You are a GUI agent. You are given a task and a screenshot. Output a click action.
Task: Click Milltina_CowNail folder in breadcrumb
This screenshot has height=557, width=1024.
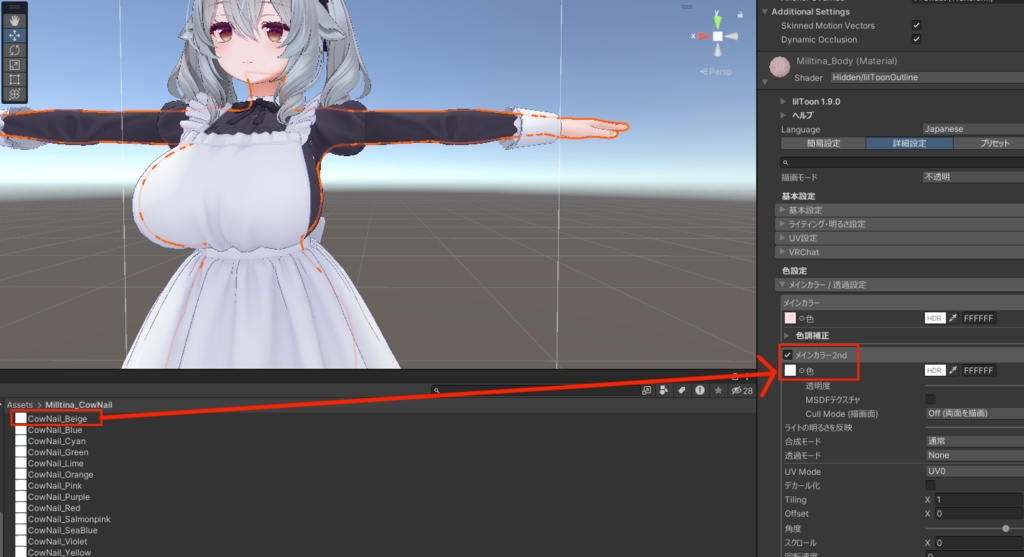[78, 405]
